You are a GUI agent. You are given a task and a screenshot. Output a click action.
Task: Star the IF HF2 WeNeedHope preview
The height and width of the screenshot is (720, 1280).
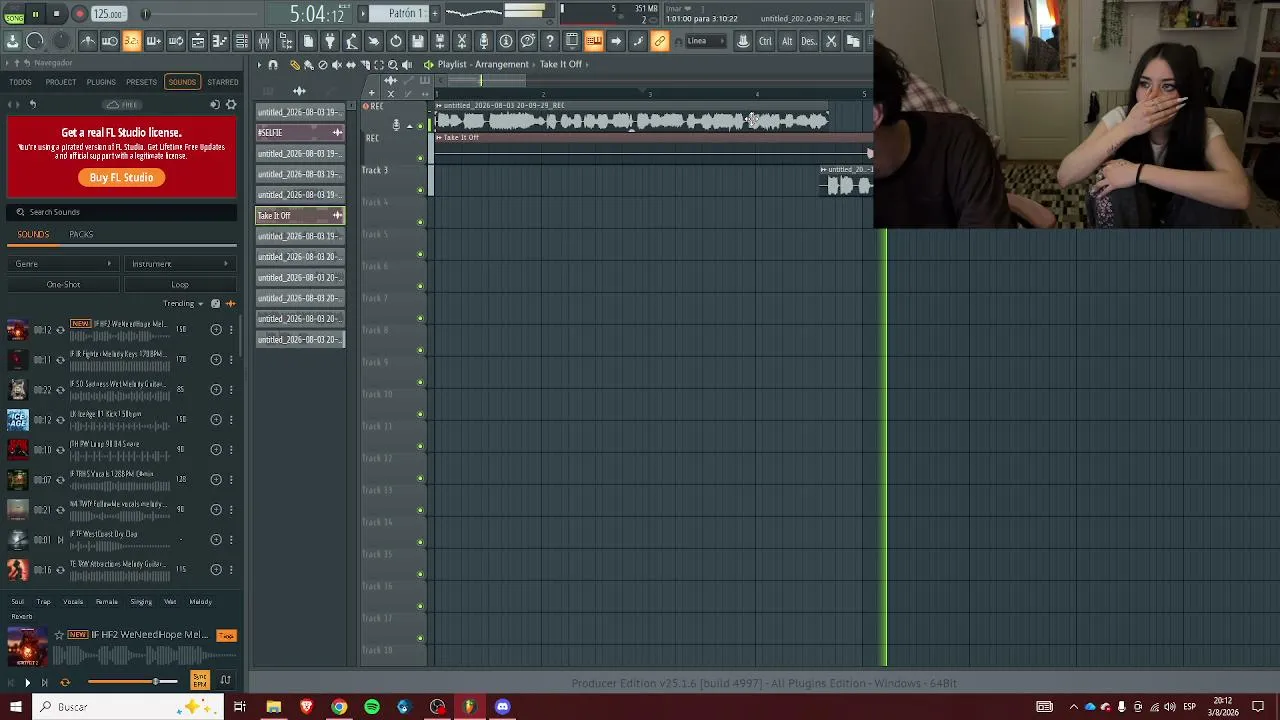click(59, 635)
